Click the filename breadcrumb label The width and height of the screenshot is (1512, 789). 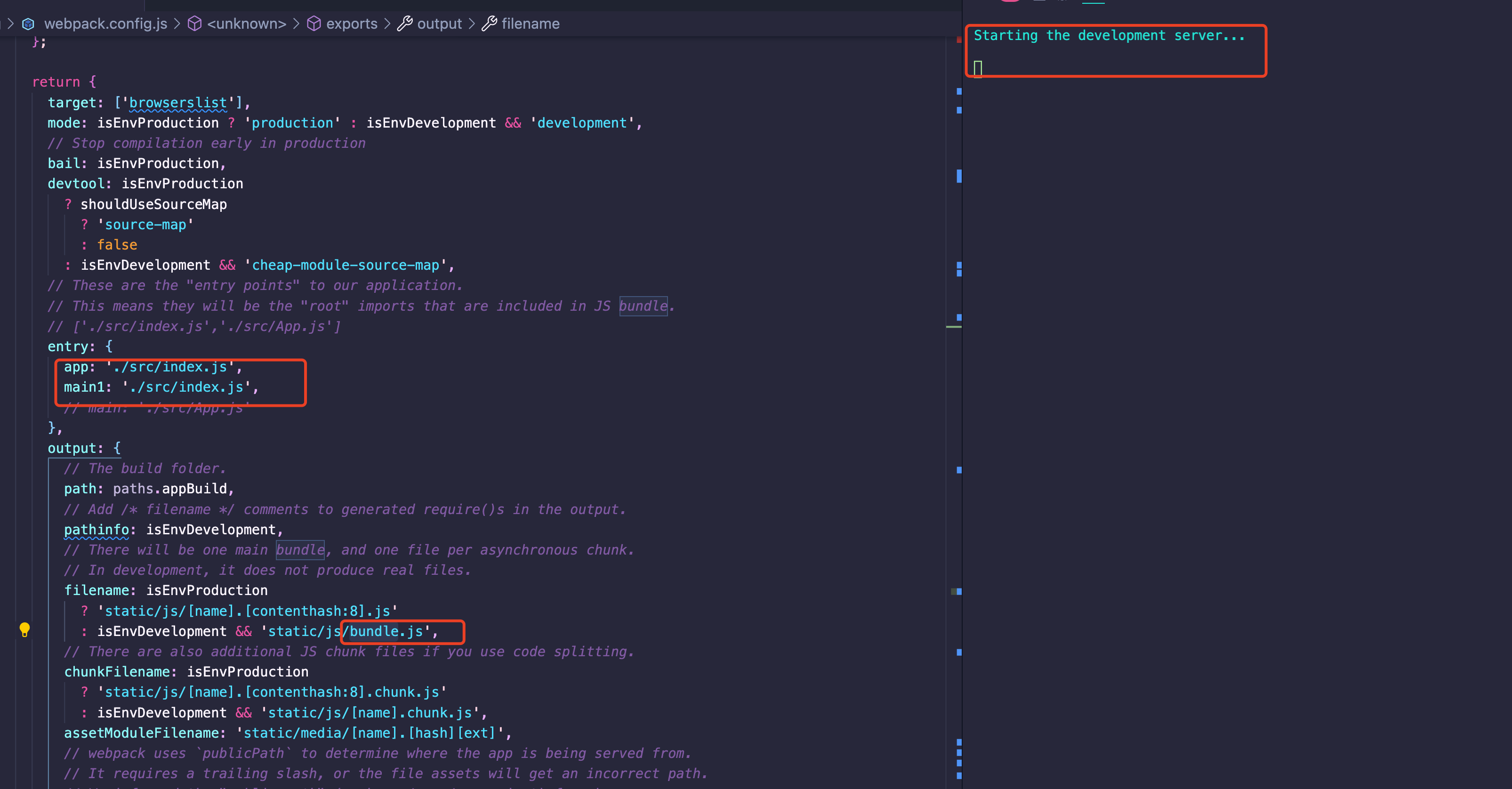(530, 24)
